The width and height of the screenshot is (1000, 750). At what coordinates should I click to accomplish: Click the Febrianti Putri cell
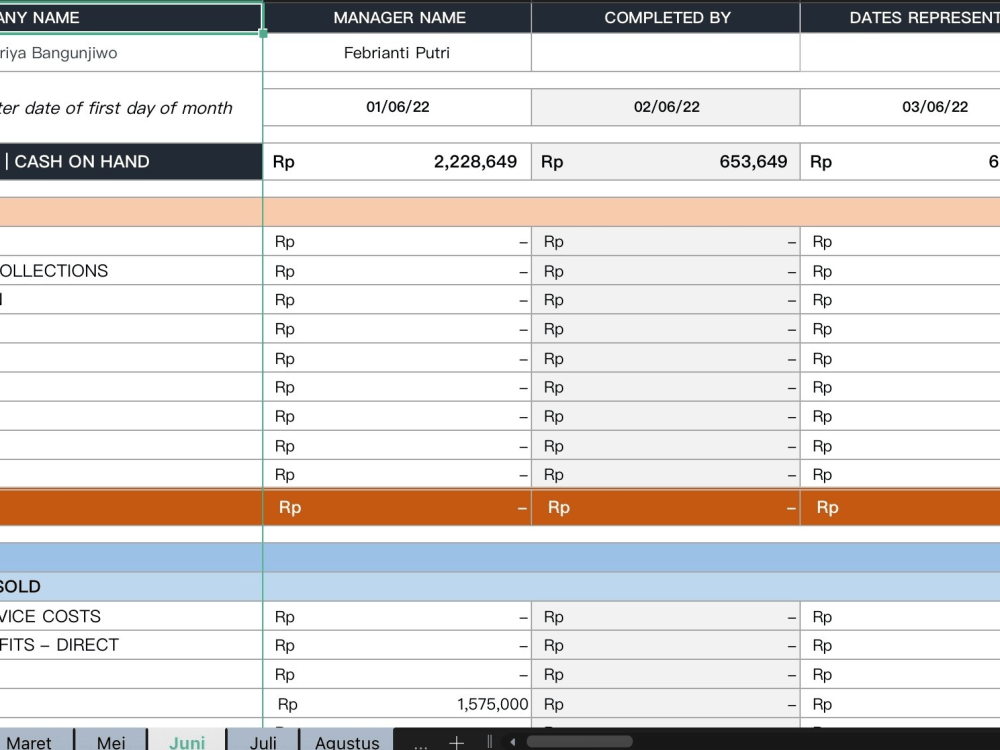point(397,52)
